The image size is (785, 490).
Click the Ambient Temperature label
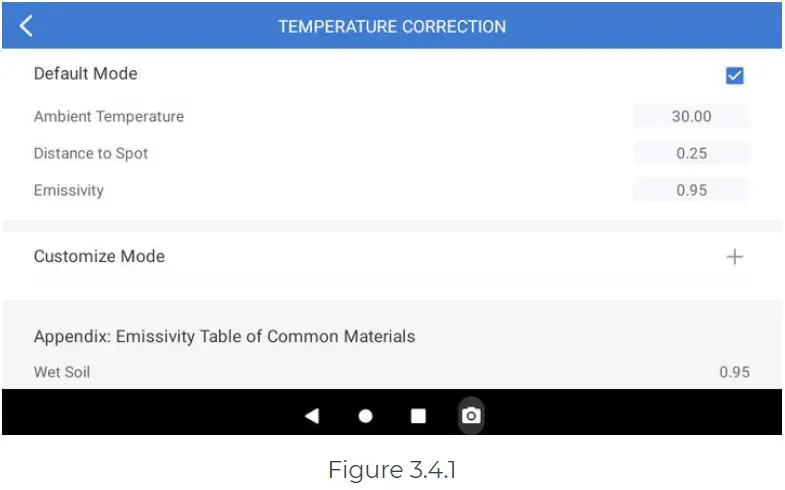coord(109,116)
